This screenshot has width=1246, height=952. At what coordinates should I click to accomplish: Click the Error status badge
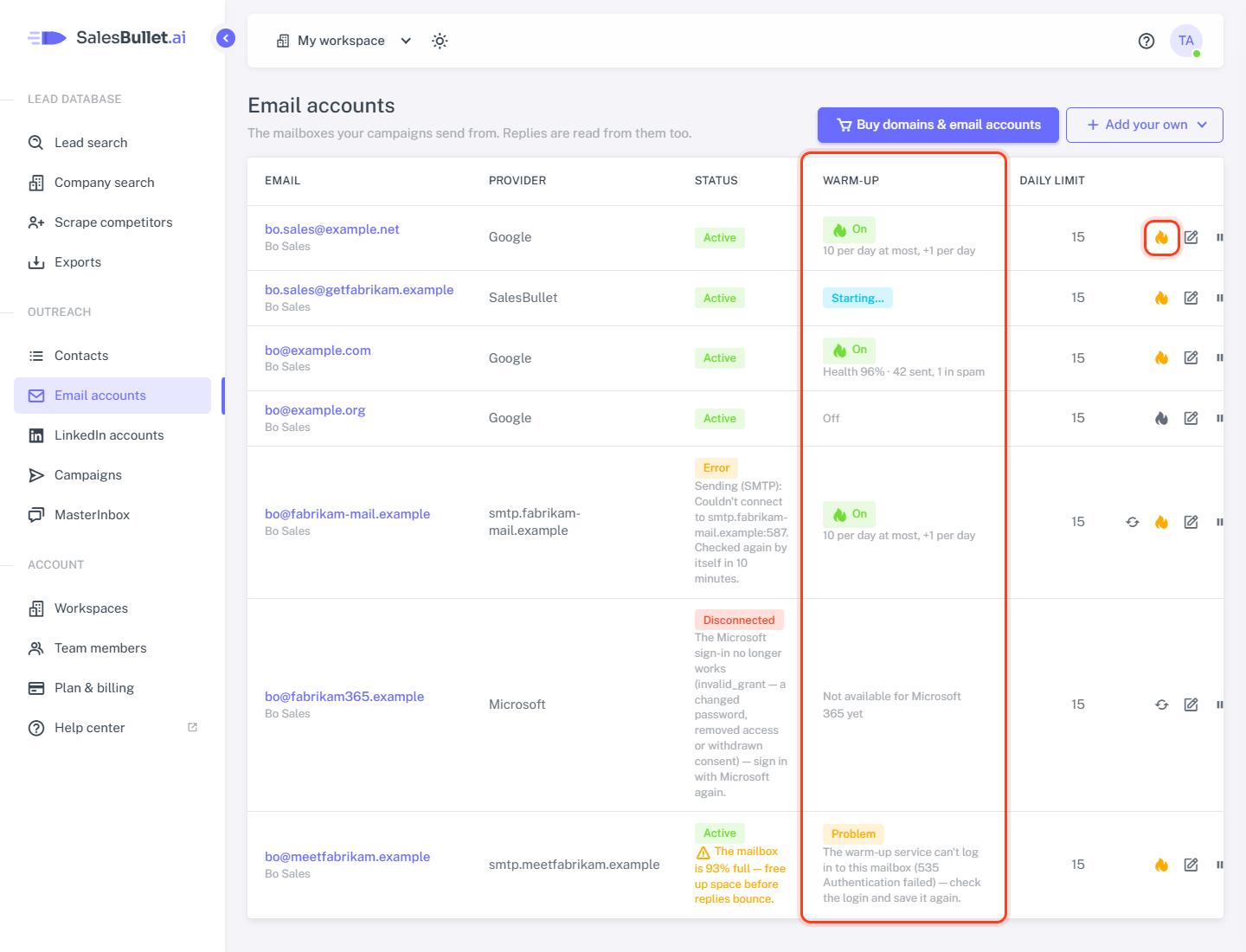click(716, 468)
